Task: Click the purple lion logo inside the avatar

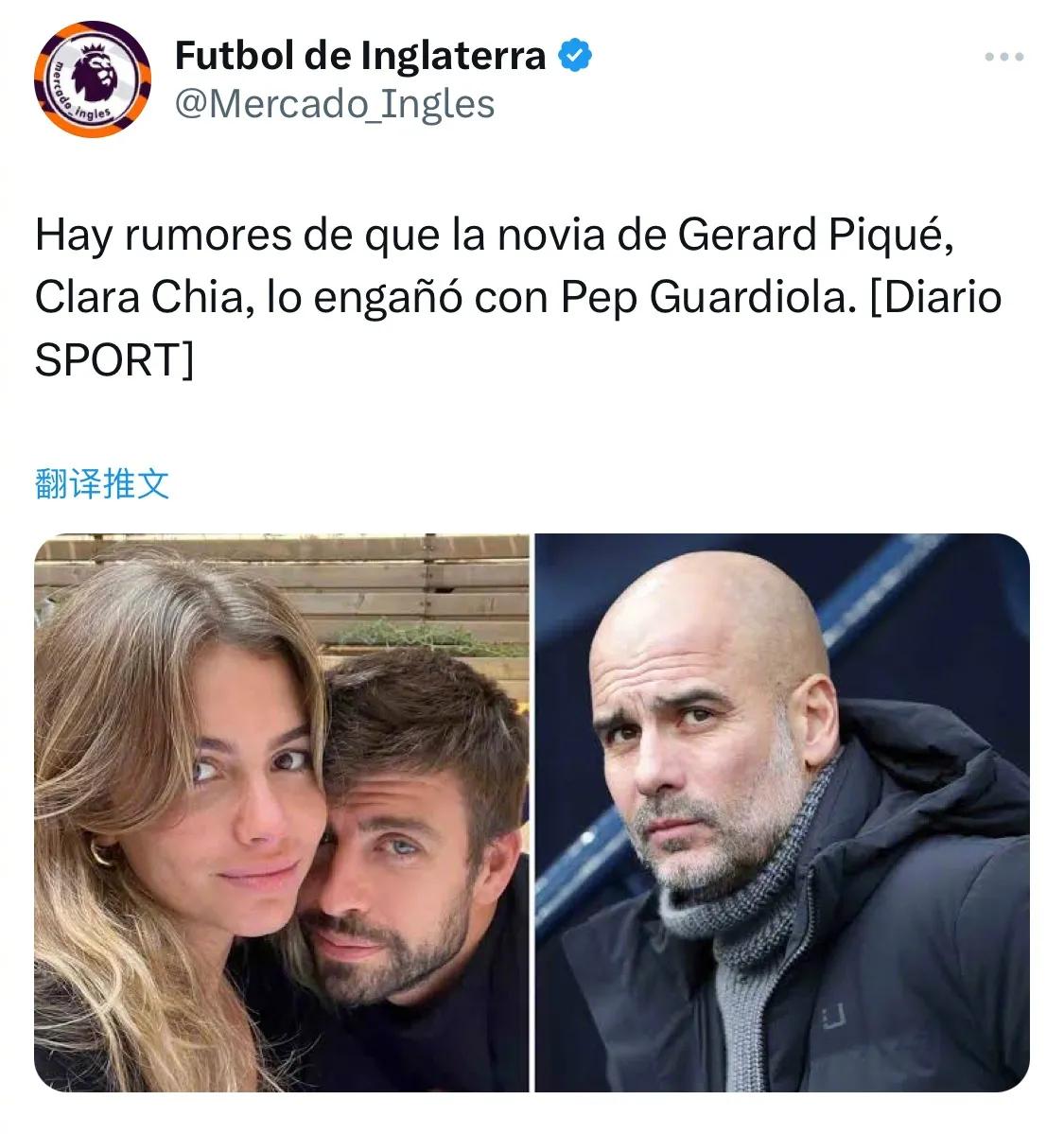Action: point(96,72)
